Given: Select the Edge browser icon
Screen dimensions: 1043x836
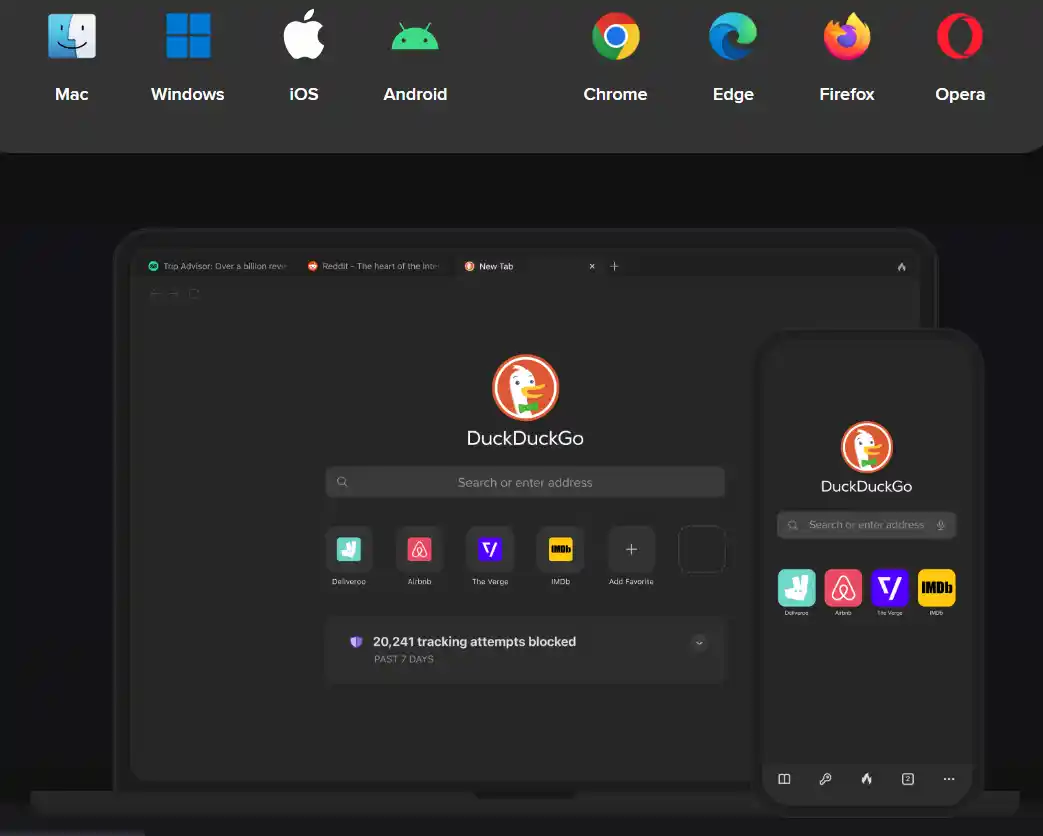Looking at the screenshot, I should pos(733,36).
